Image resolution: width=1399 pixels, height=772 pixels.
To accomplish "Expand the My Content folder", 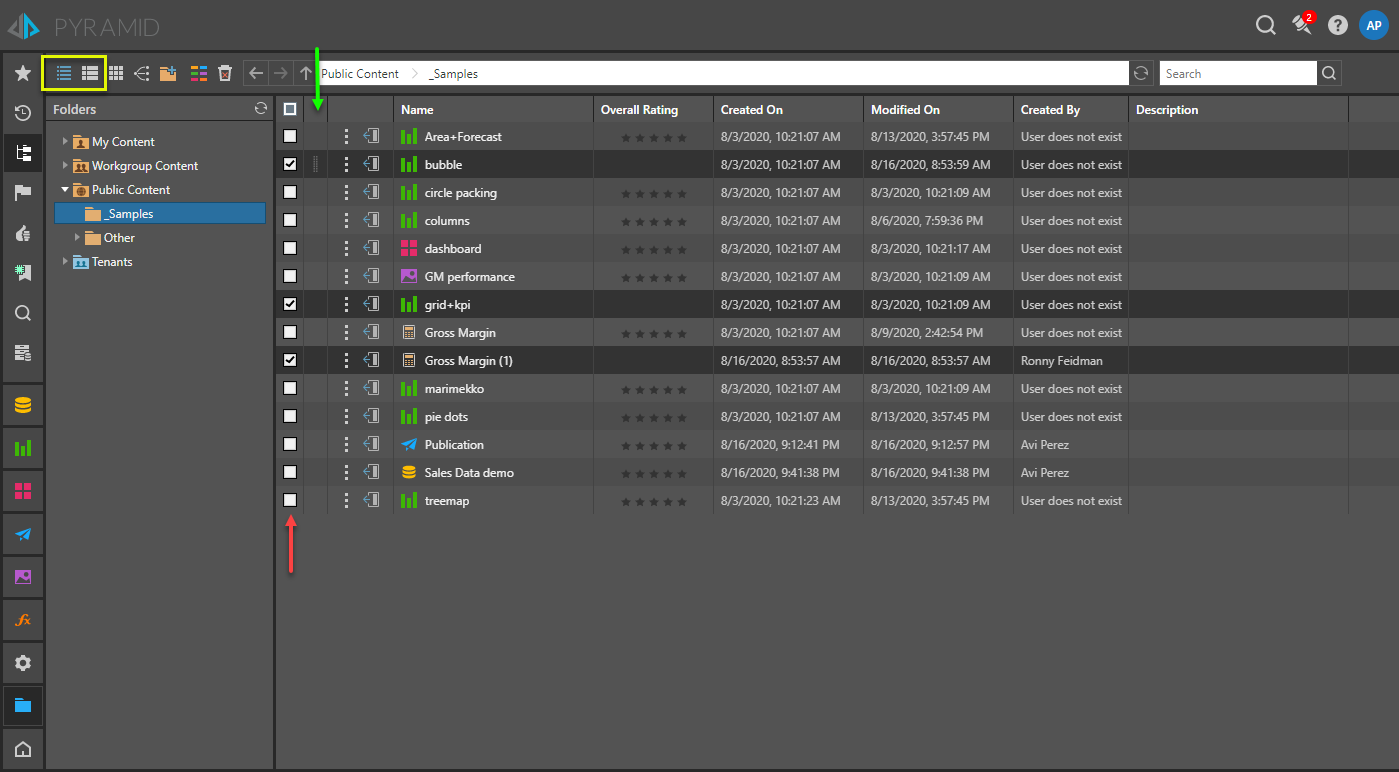I will 66,142.
